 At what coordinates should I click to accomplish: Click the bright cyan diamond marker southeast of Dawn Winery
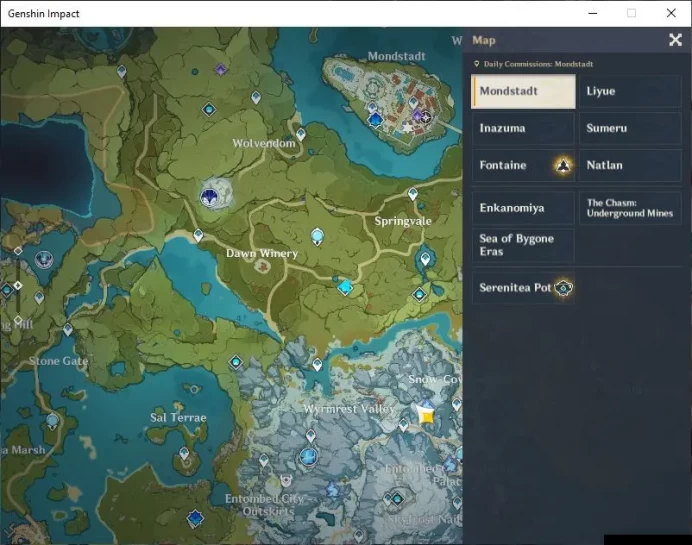(x=345, y=287)
